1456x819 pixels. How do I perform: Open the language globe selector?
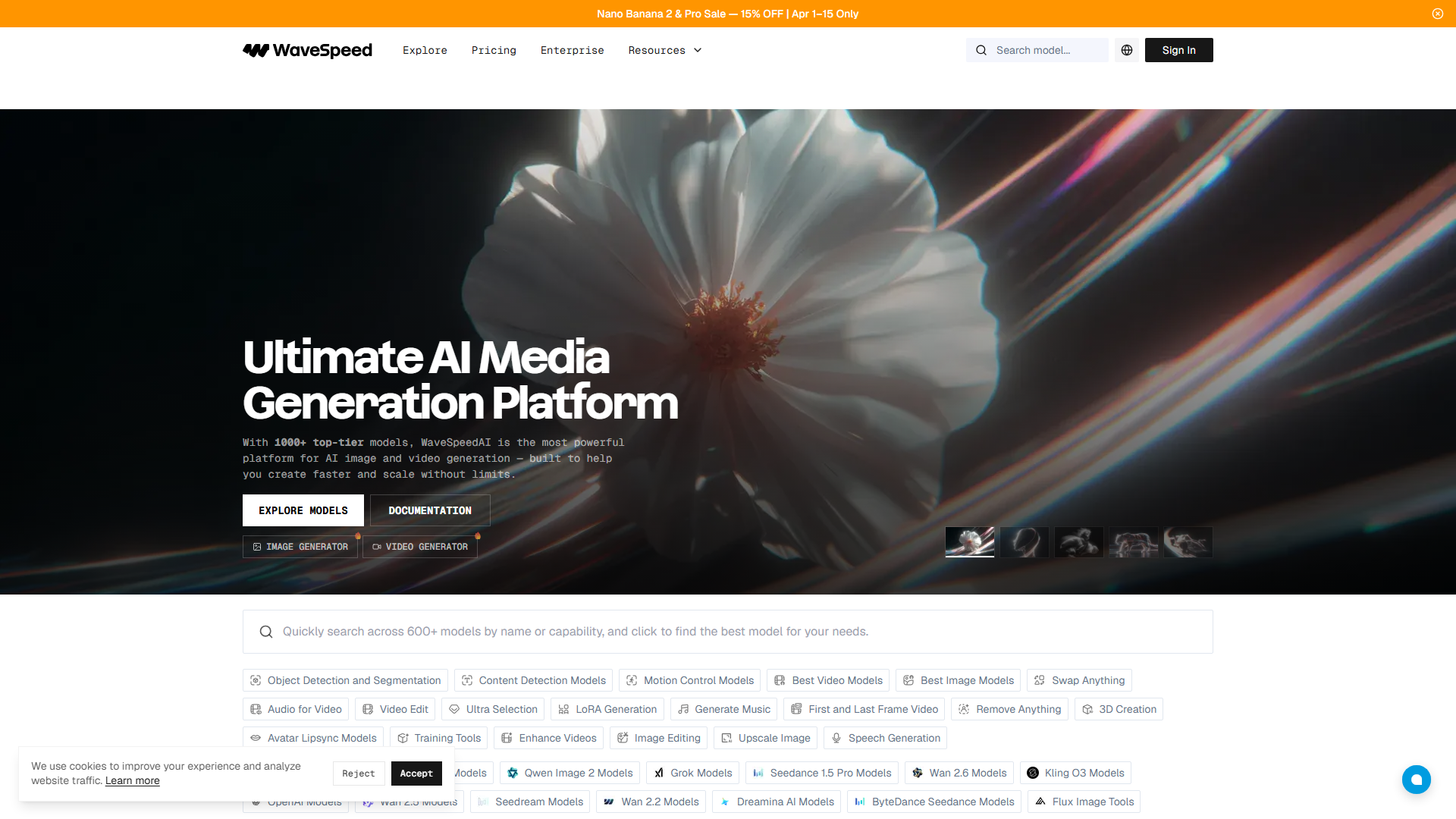tap(1127, 50)
